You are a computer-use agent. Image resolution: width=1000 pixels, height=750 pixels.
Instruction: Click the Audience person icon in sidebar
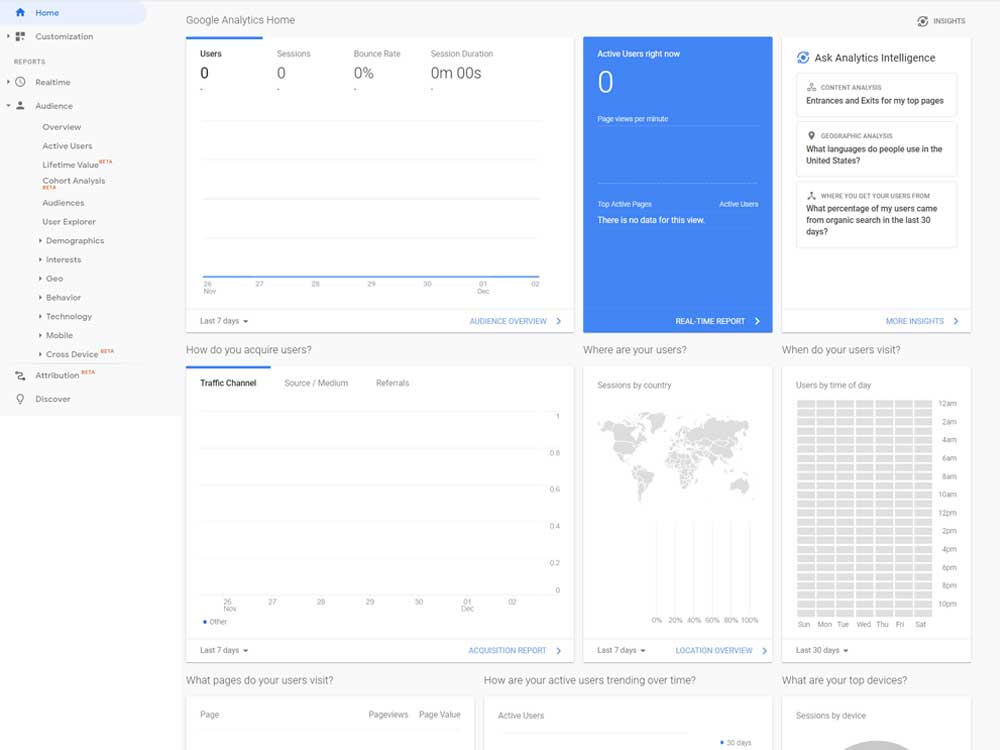(x=18, y=105)
